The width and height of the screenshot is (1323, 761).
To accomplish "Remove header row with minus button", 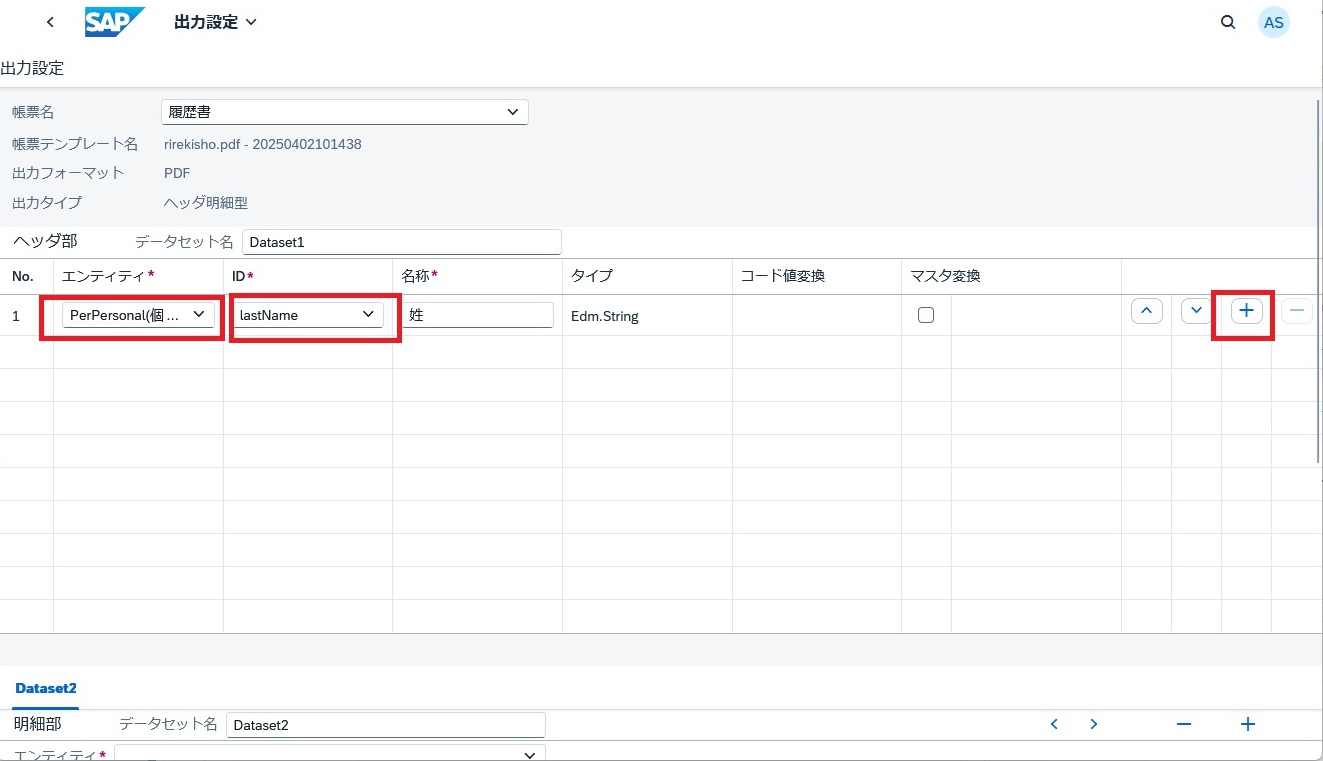I will [x=1297, y=311].
